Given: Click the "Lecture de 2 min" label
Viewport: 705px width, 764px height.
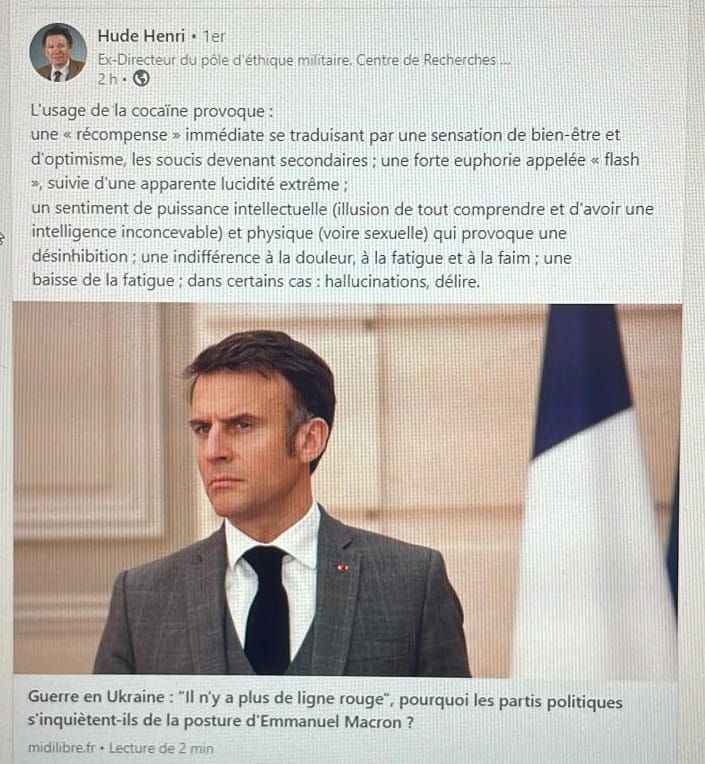Looking at the screenshot, I should (161, 748).
